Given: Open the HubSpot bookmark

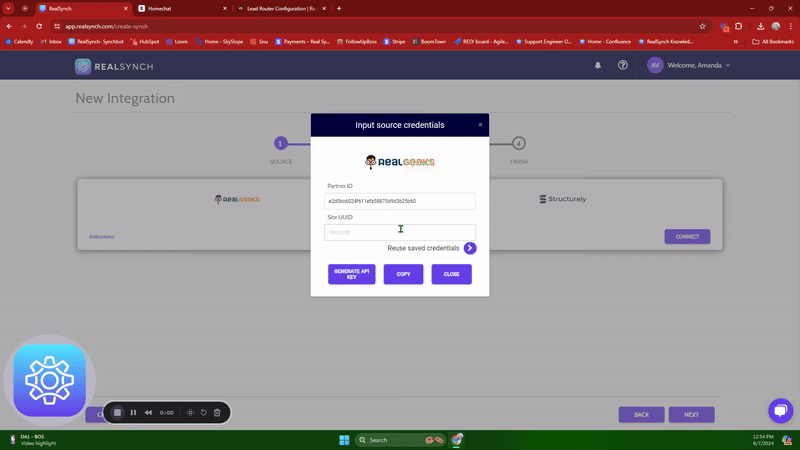Looking at the screenshot, I should tap(144, 42).
